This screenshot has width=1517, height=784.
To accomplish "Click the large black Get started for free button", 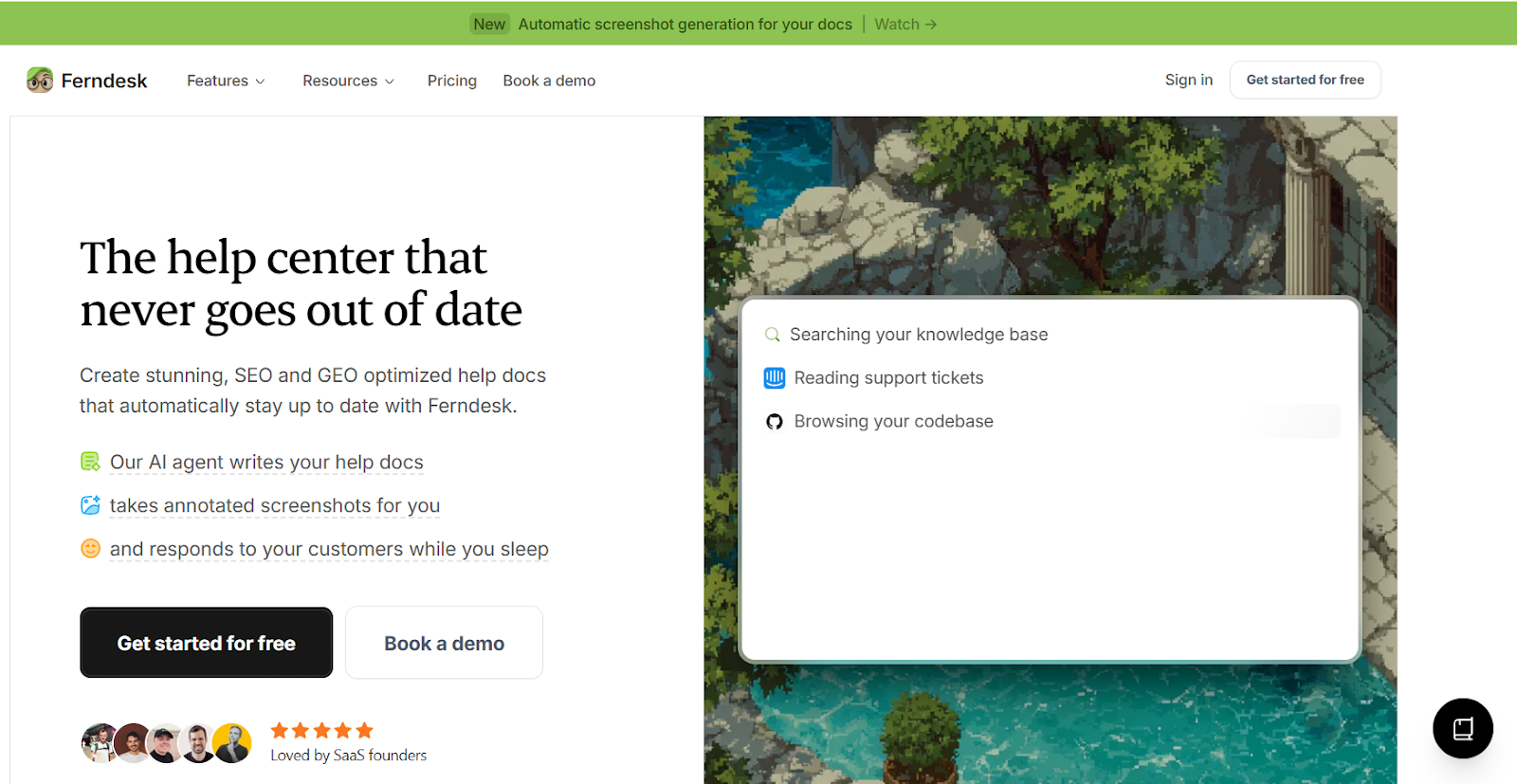I will [206, 643].
